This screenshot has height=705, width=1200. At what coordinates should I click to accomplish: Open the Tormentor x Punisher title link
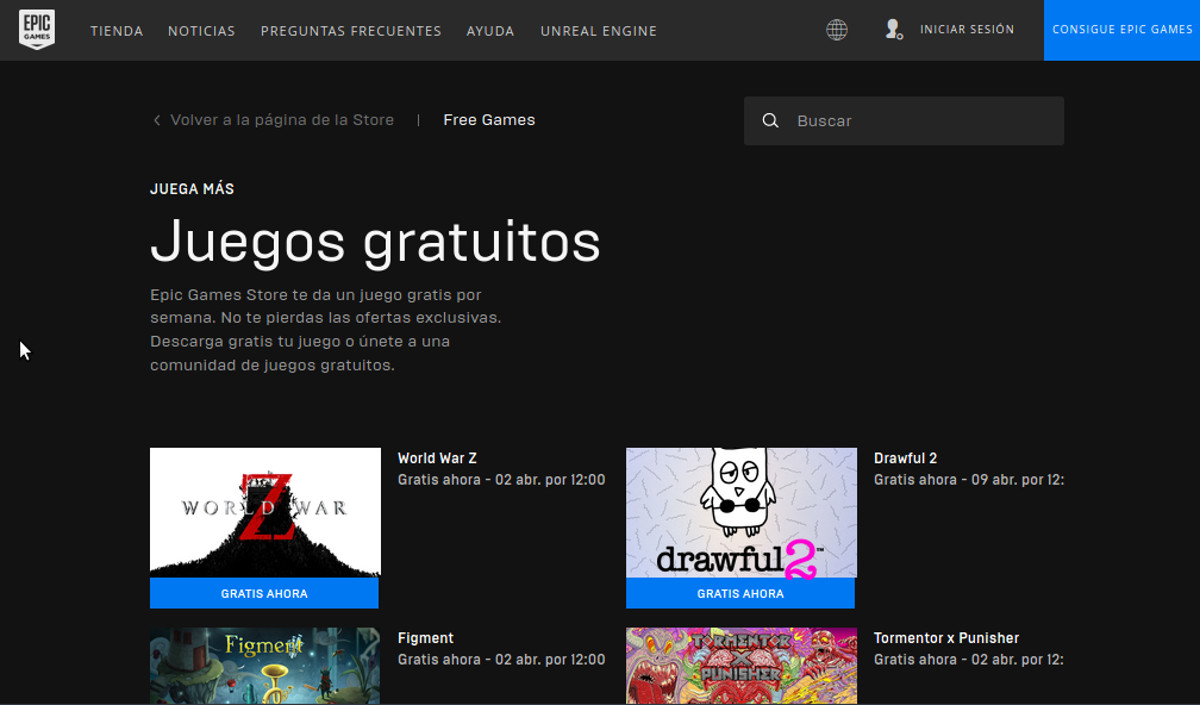946,638
